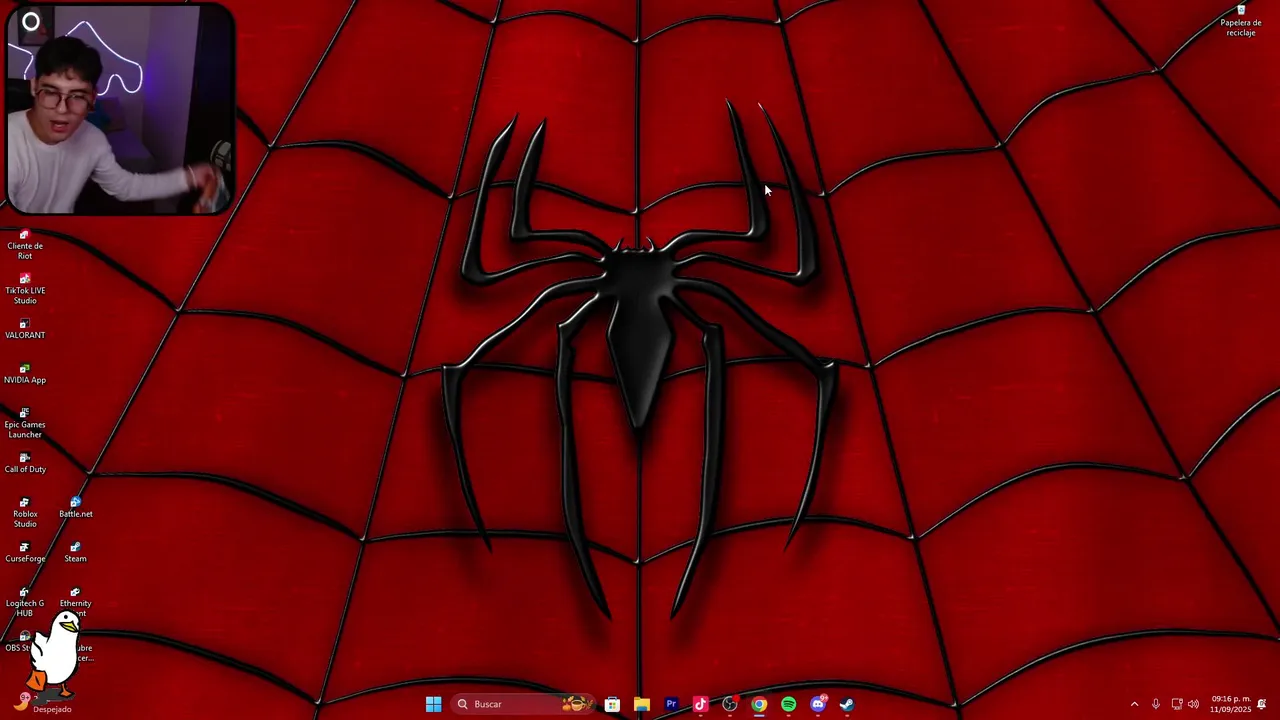Select the Epic Games Launcher desktop icon

click(25, 424)
